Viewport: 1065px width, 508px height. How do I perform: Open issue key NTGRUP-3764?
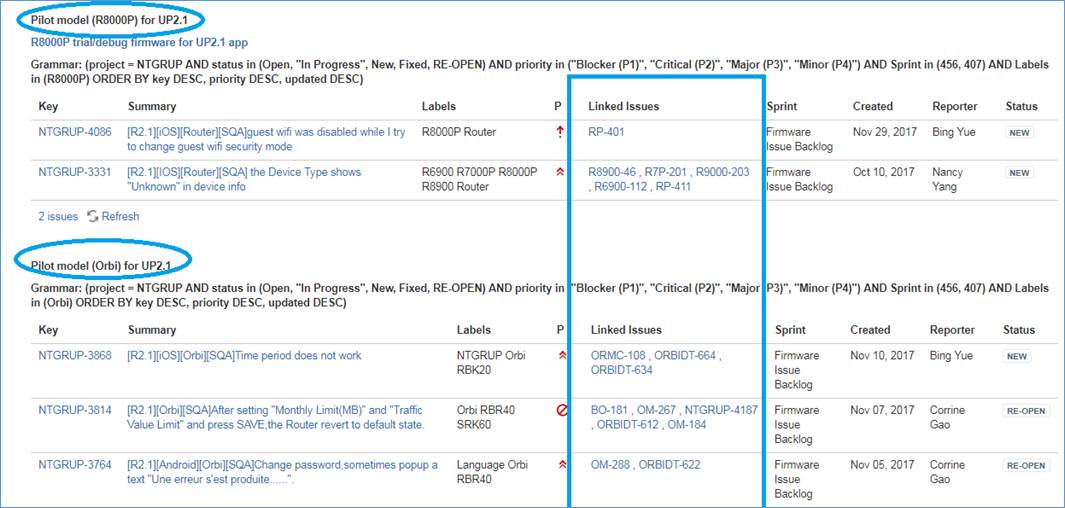75,465
